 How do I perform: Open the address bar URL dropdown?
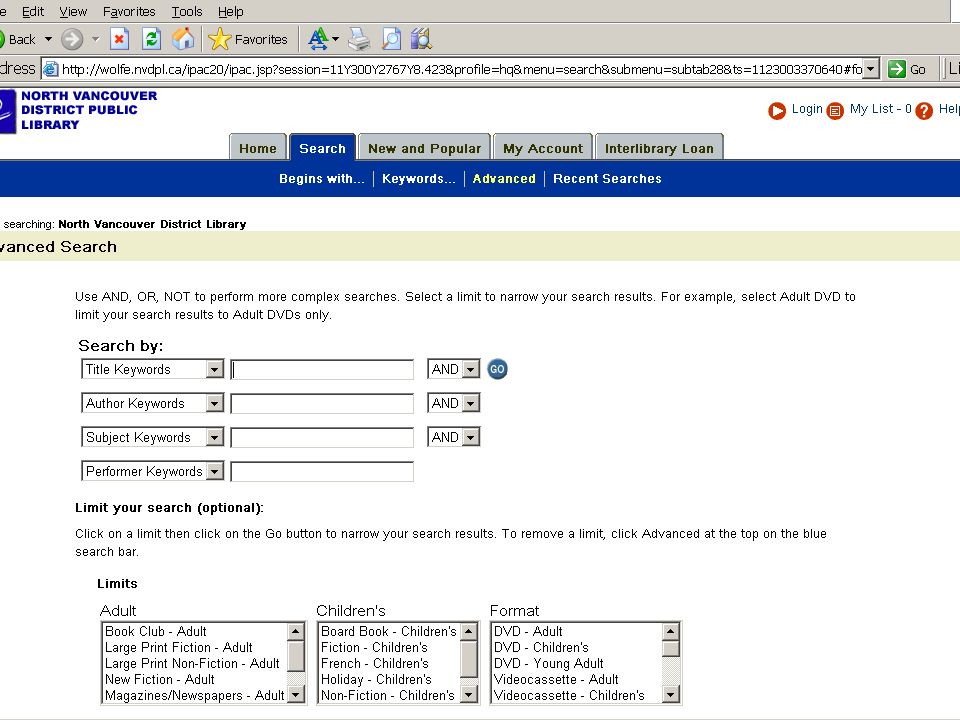click(x=871, y=69)
